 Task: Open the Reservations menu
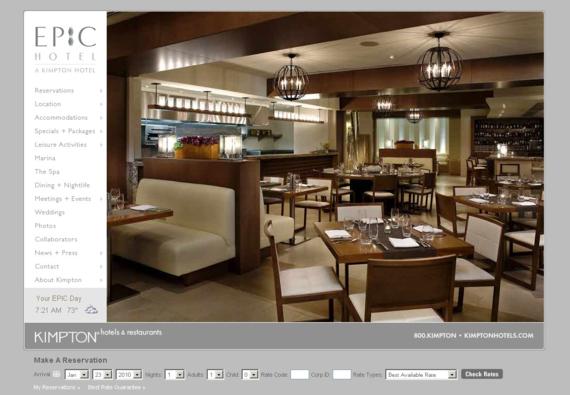coord(54,90)
